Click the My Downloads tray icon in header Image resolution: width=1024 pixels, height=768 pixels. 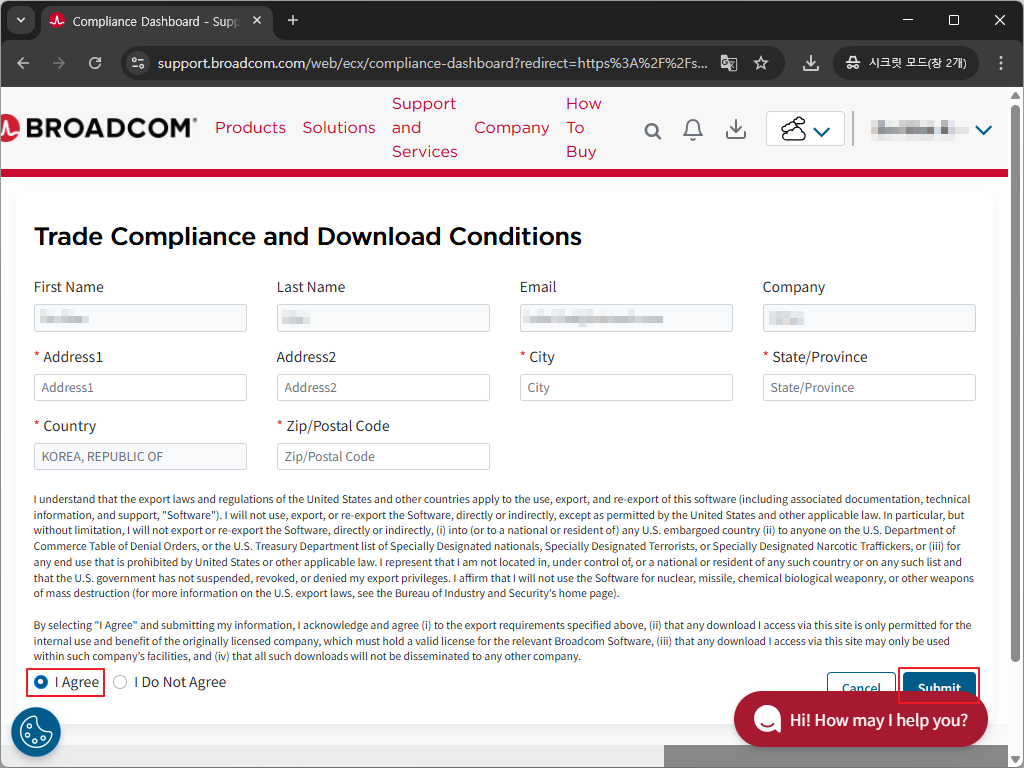[x=736, y=129]
